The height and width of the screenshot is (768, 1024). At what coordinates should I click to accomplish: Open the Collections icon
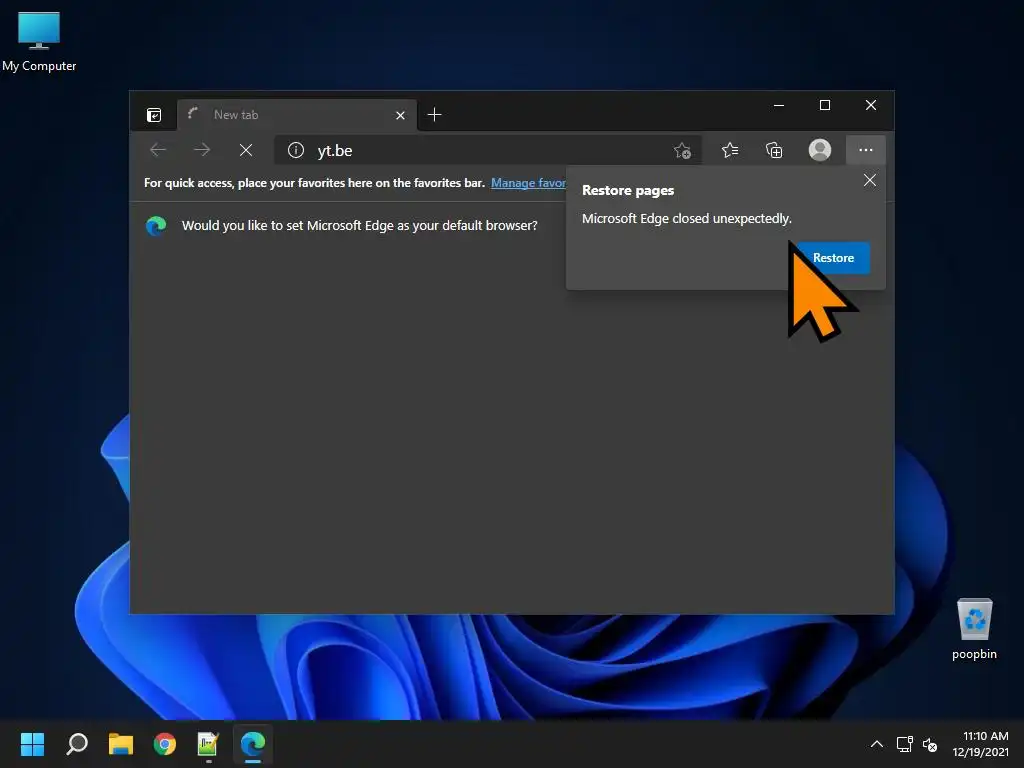coord(774,150)
